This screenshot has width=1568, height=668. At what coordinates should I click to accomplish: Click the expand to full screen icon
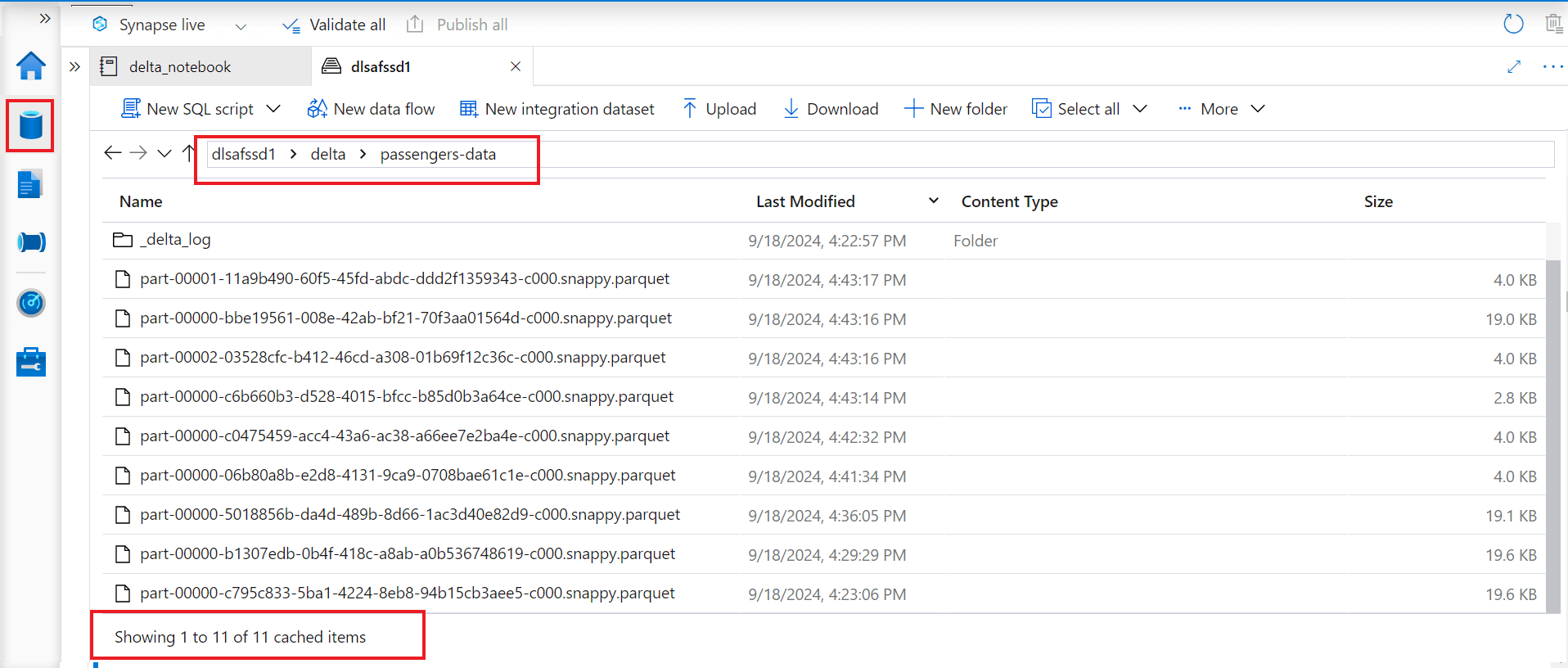(x=1514, y=66)
